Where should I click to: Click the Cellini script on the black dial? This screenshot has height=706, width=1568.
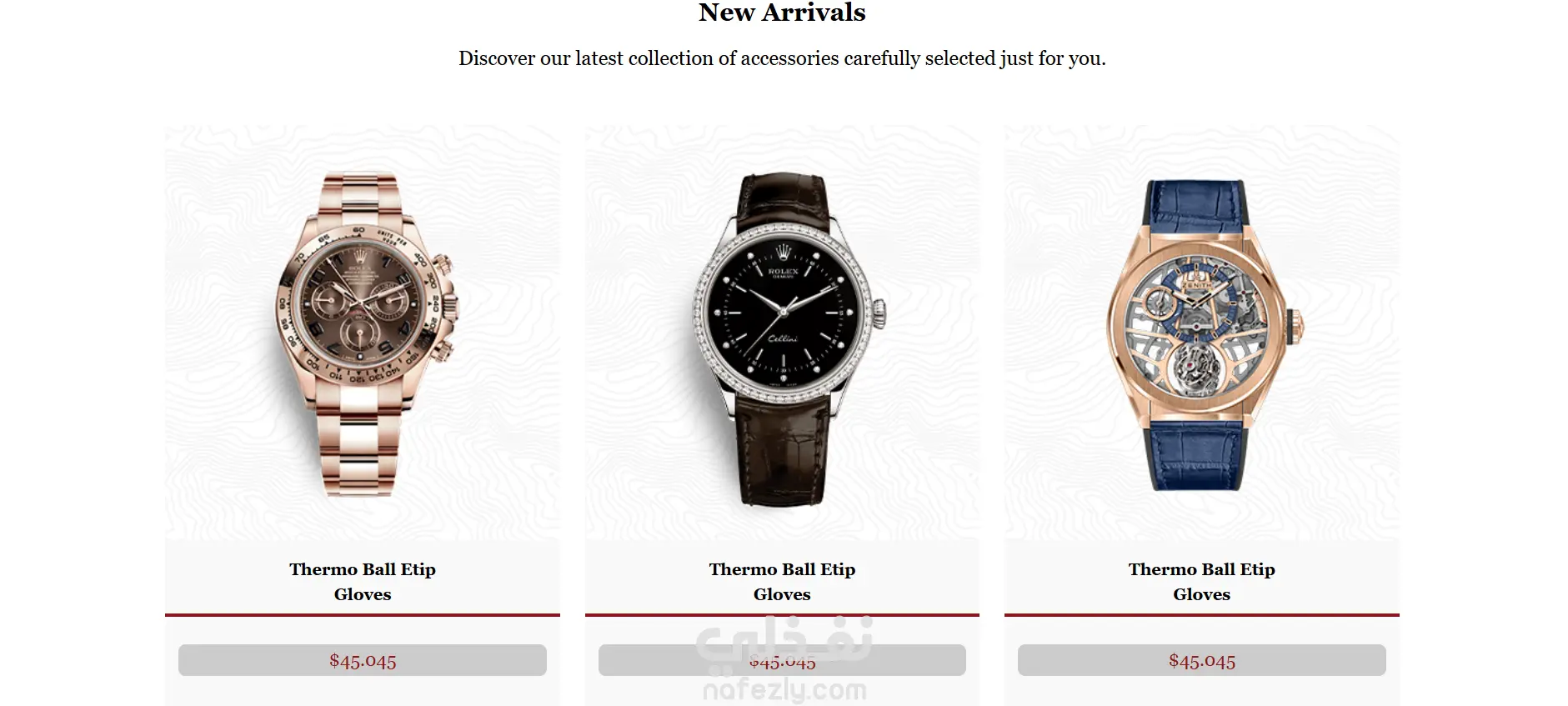tap(783, 338)
